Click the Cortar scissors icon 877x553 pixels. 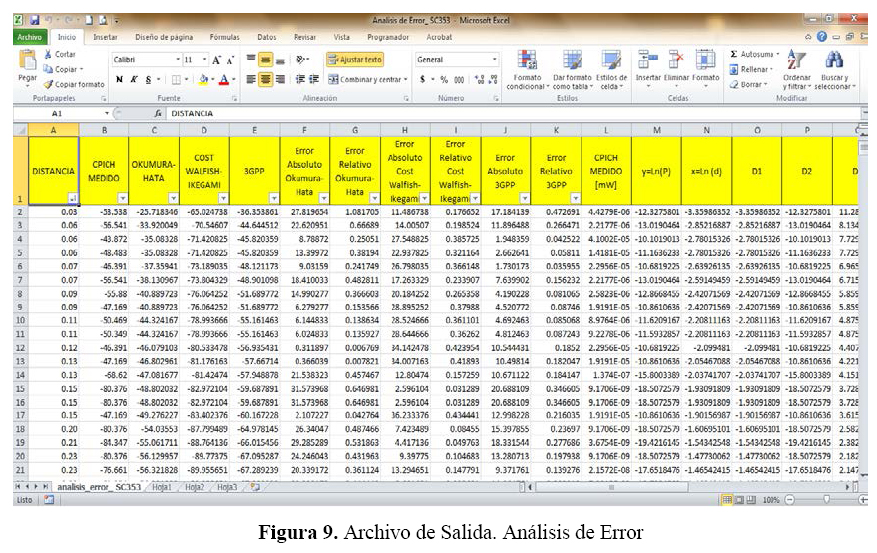pos(49,54)
